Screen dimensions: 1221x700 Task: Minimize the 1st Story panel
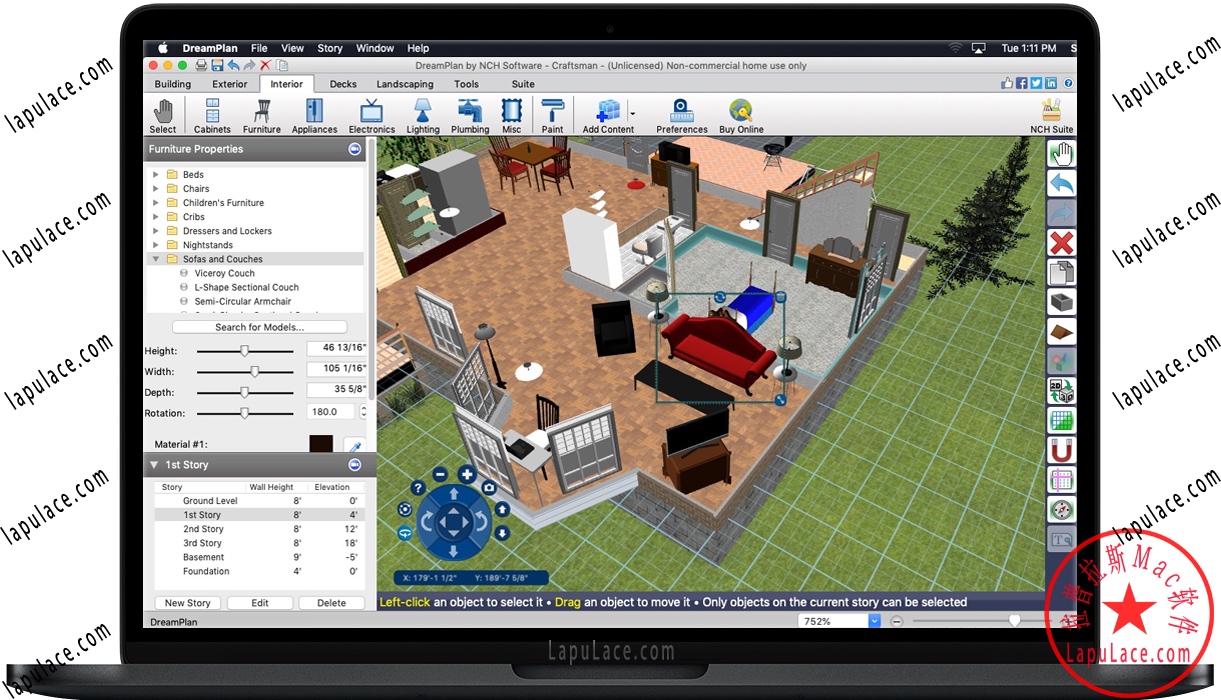[x=355, y=465]
